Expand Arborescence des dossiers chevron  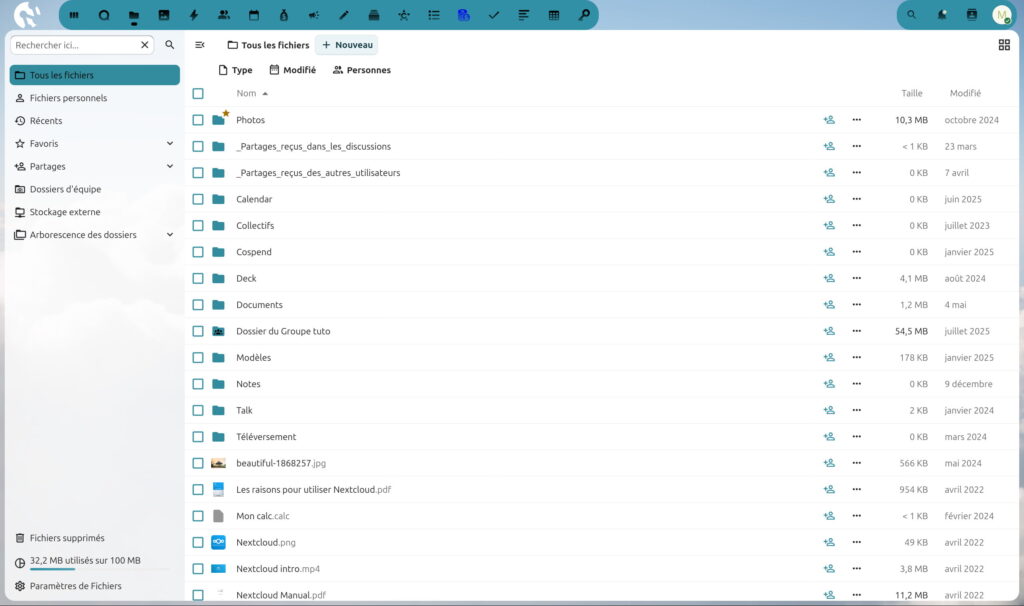pos(170,234)
